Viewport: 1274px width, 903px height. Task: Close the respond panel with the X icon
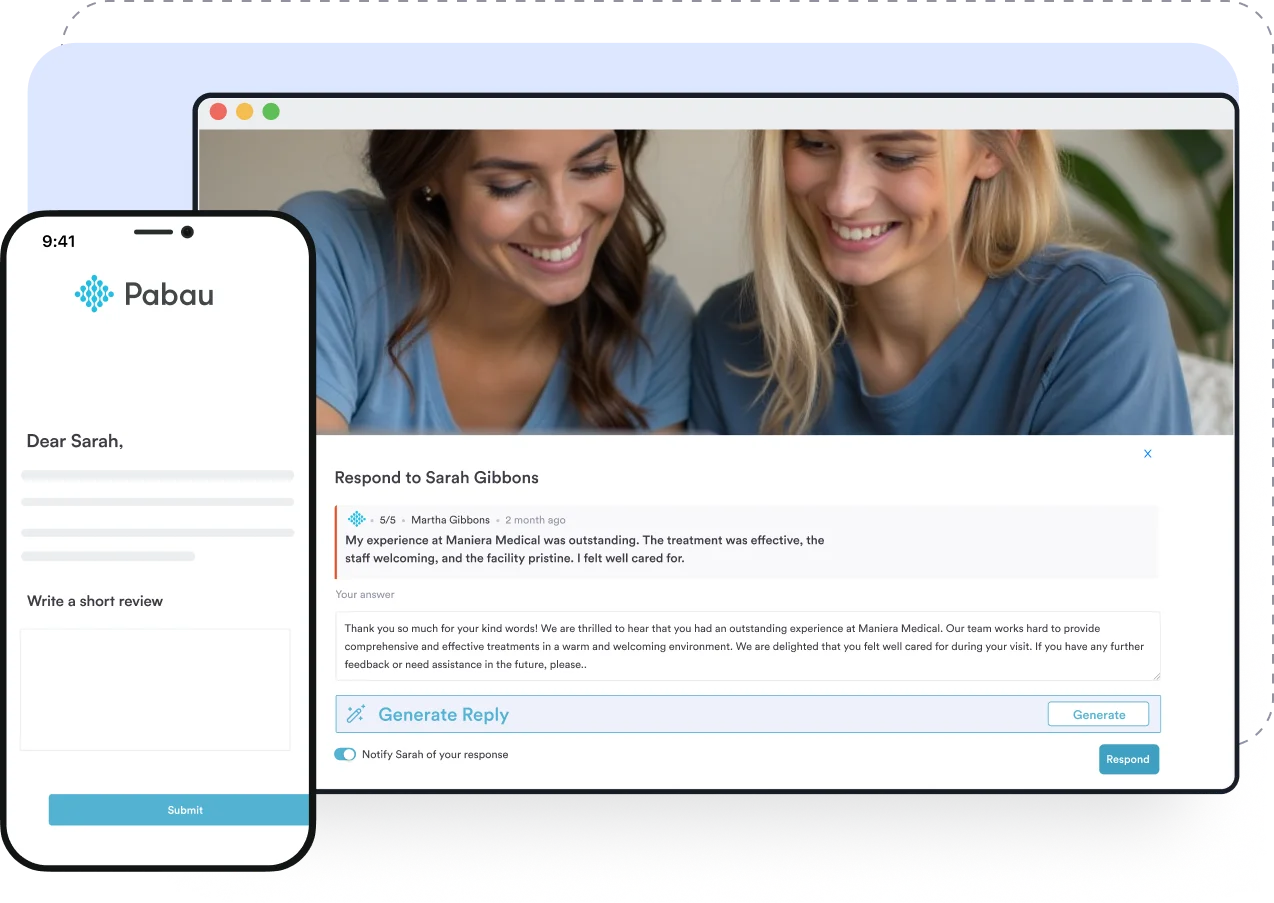(x=1147, y=454)
